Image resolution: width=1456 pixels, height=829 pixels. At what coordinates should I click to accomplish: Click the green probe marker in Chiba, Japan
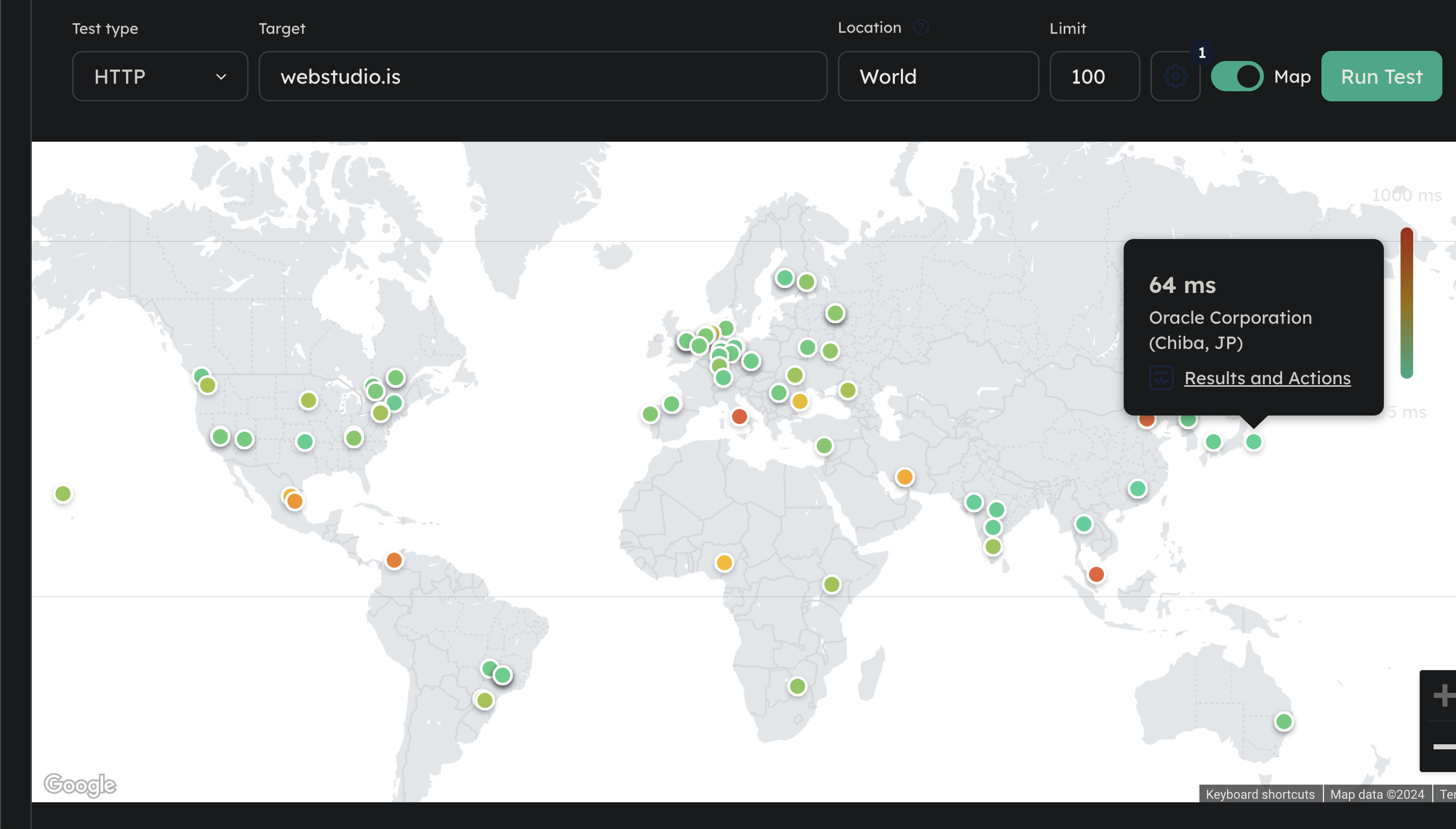1253,442
